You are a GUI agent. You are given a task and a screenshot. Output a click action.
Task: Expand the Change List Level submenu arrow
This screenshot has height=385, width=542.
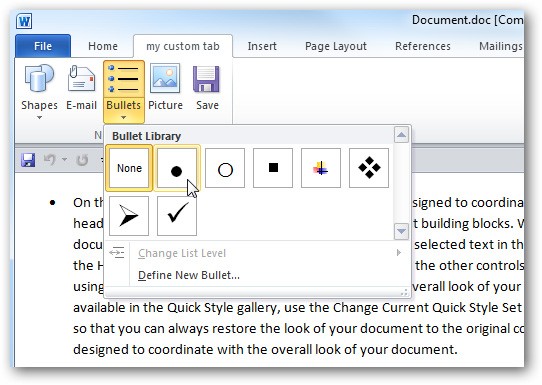pos(399,253)
